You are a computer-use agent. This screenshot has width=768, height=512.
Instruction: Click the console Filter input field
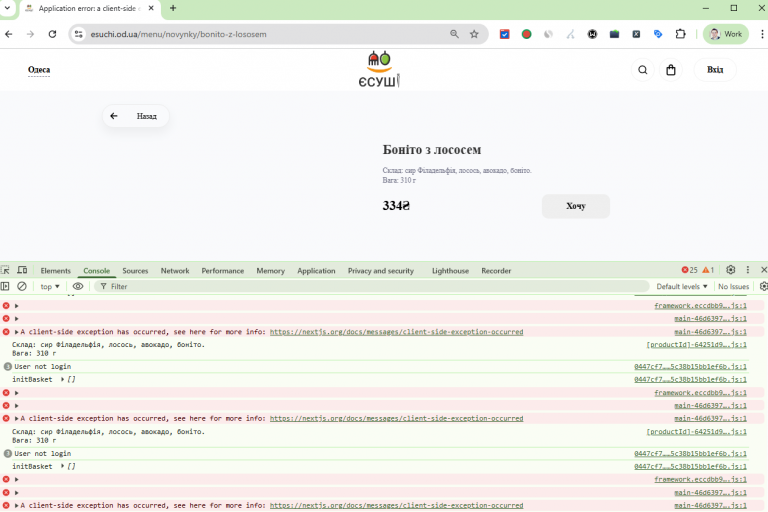point(372,287)
